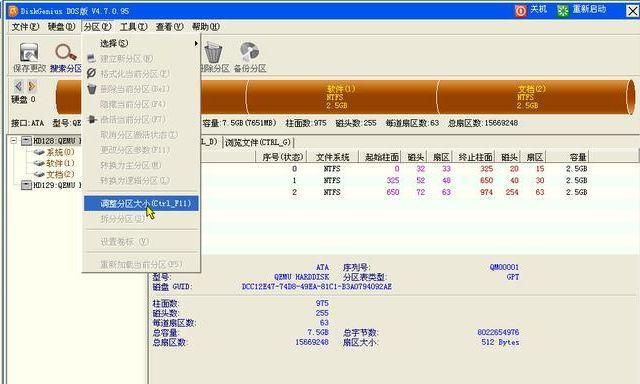
Task: Click the end cylinder value 325
Action: 486,169
